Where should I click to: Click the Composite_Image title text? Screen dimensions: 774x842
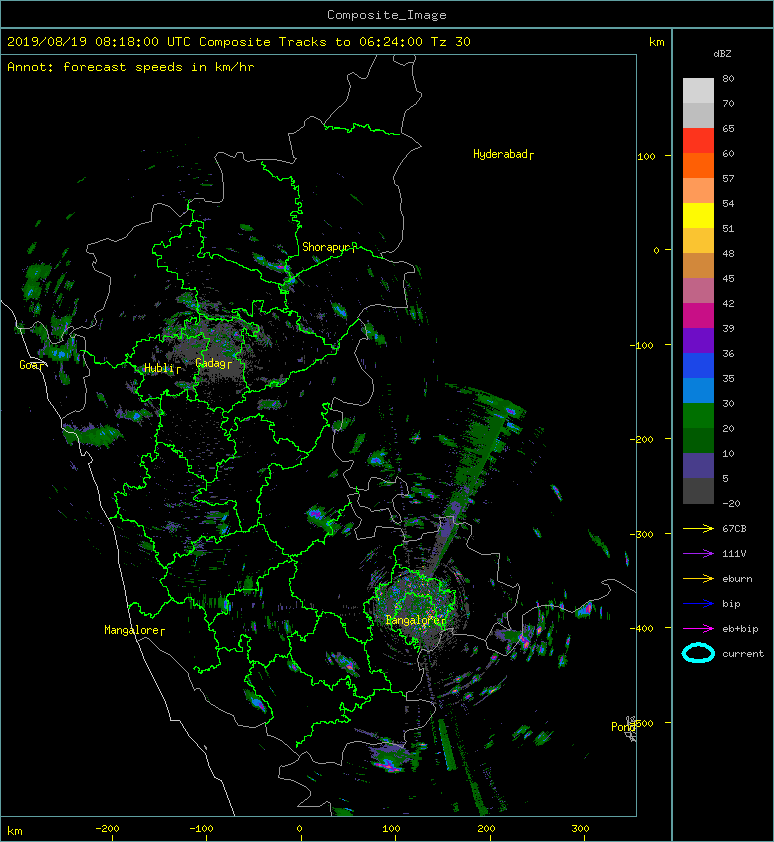click(387, 15)
